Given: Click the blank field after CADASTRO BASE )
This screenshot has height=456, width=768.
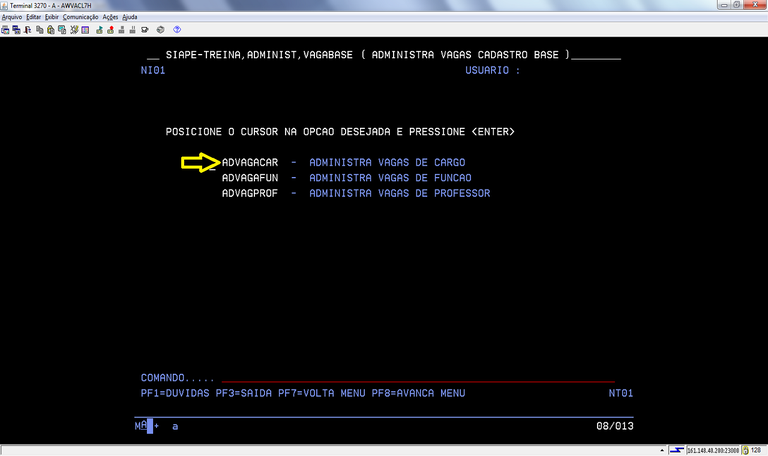Looking at the screenshot, I should 596,55.
